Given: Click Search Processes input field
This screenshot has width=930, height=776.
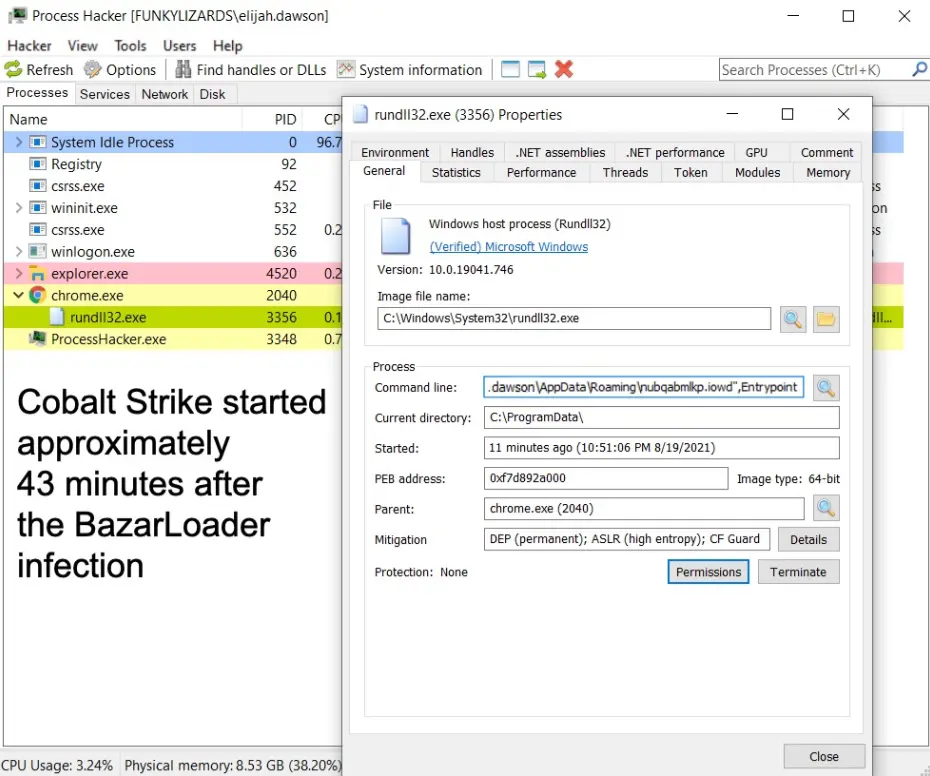Looking at the screenshot, I should (x=816, y=70).
